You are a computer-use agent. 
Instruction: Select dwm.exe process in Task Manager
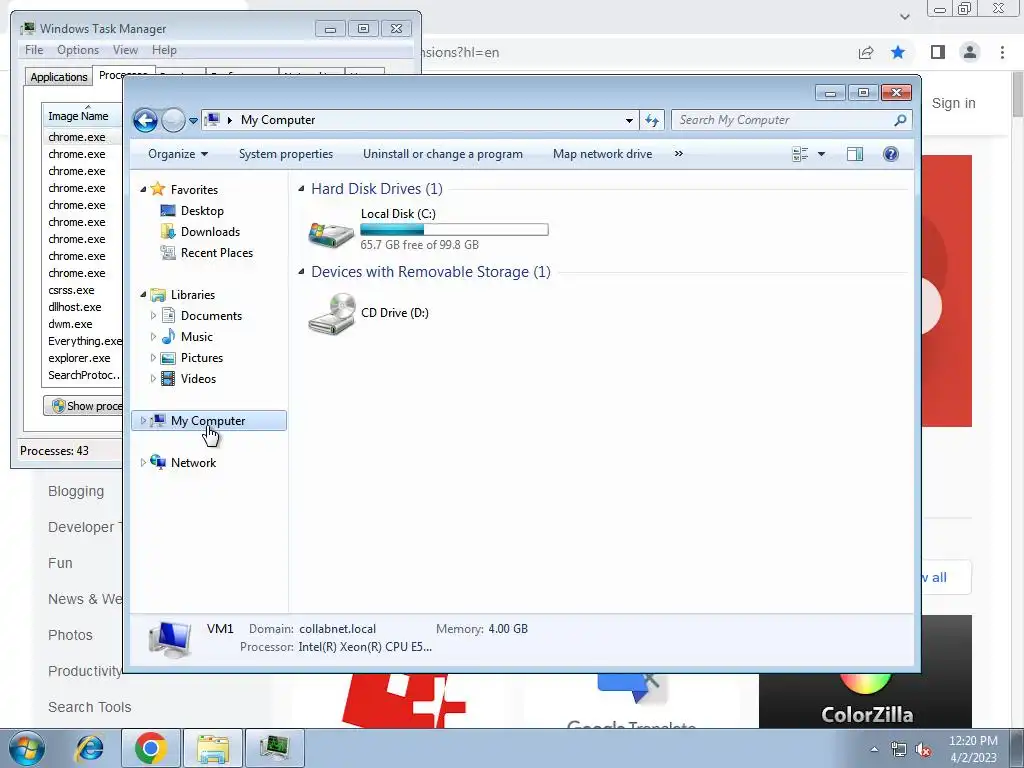[70, 324]
